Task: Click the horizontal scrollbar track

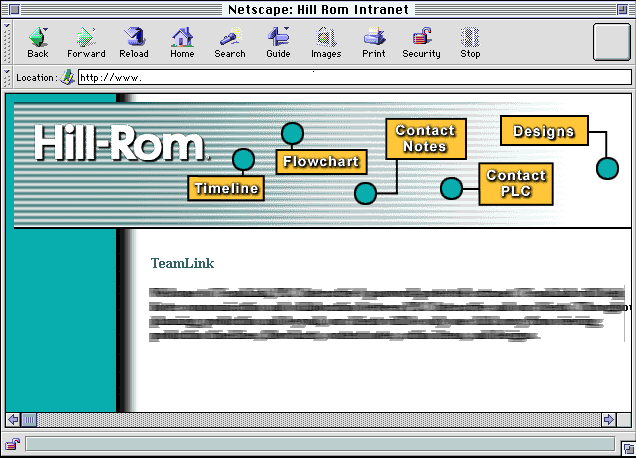Action: (x=319, y=419)
